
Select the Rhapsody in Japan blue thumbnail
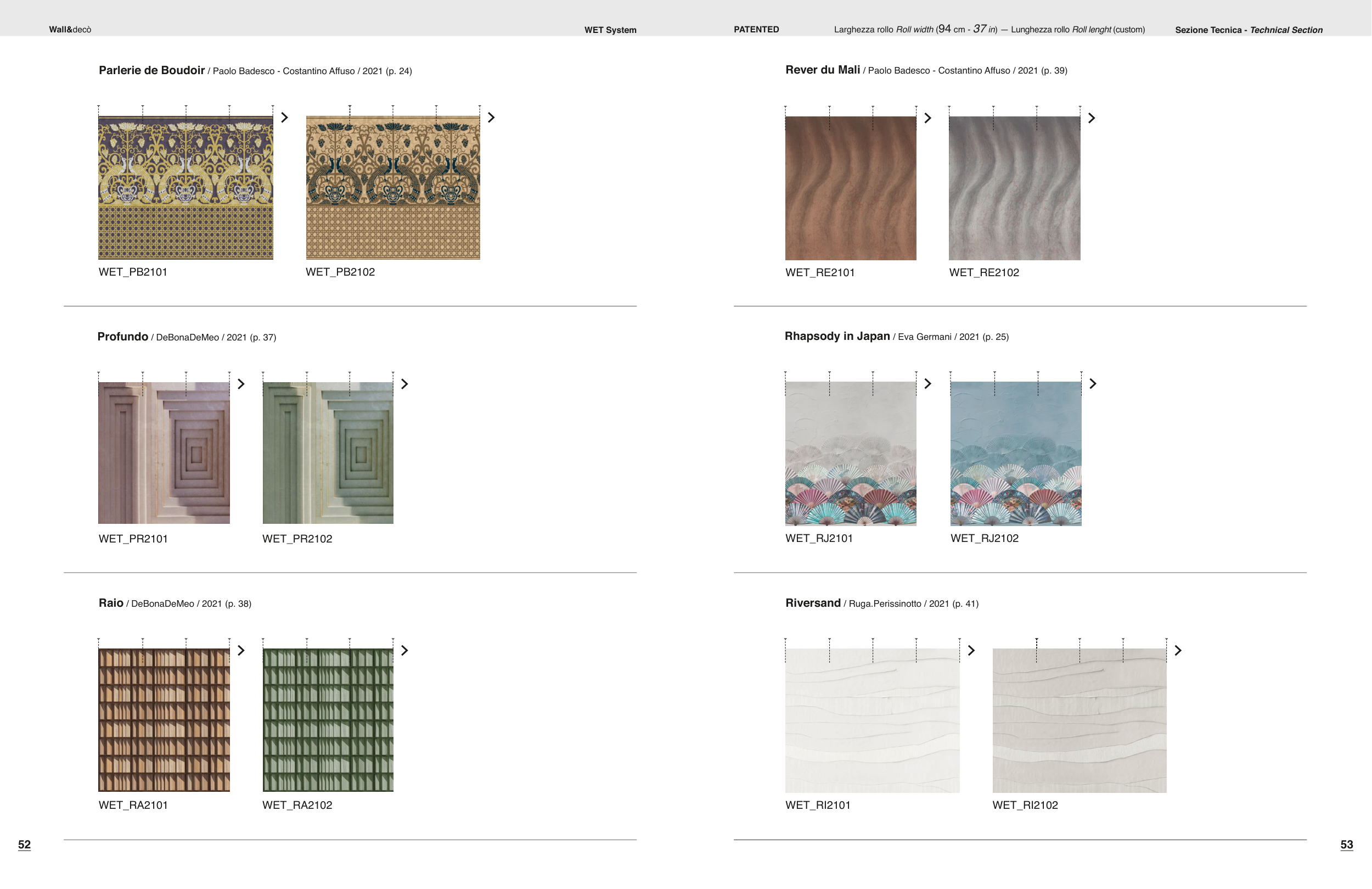coord(1016,454)
